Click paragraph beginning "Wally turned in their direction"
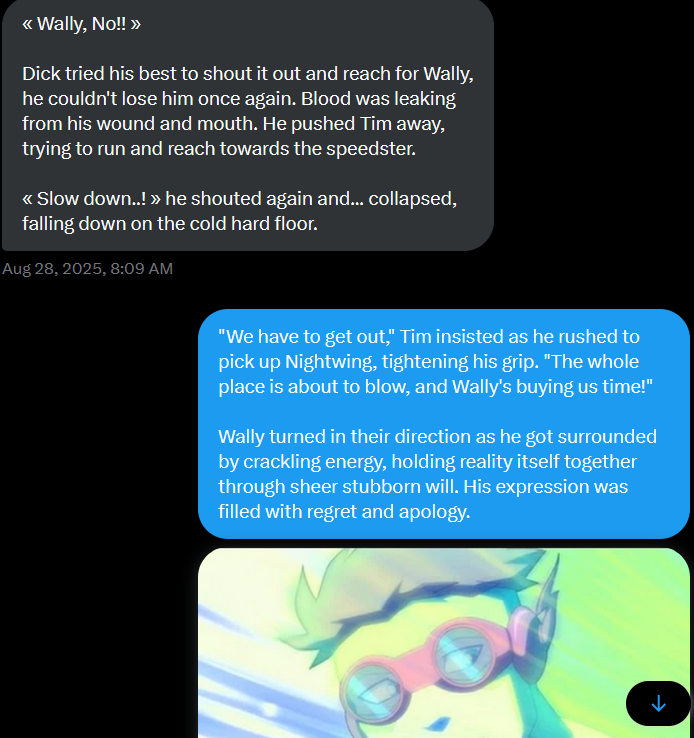The height and width of the screenshot is (738, 694). (438, 474)
